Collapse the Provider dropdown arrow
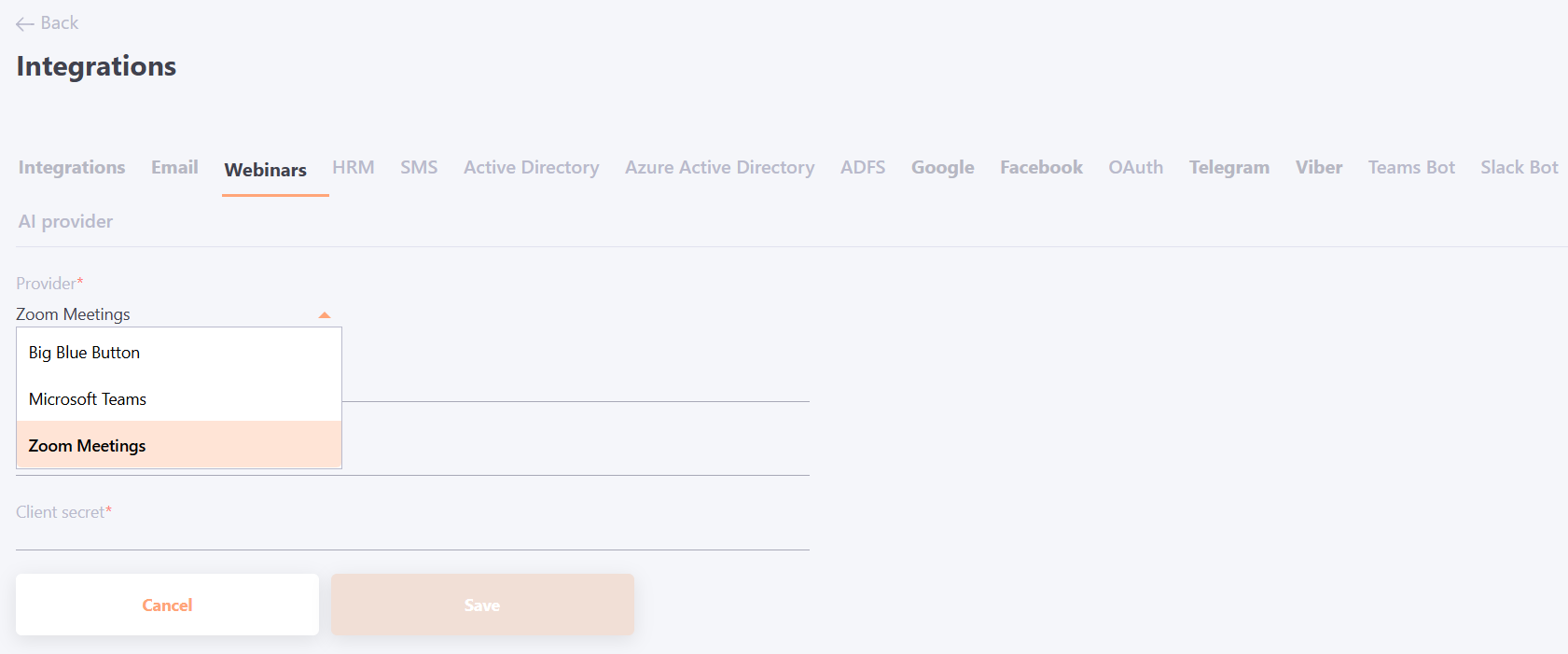This screenshot has width=1568, height=654. click(x=324, y=315)
